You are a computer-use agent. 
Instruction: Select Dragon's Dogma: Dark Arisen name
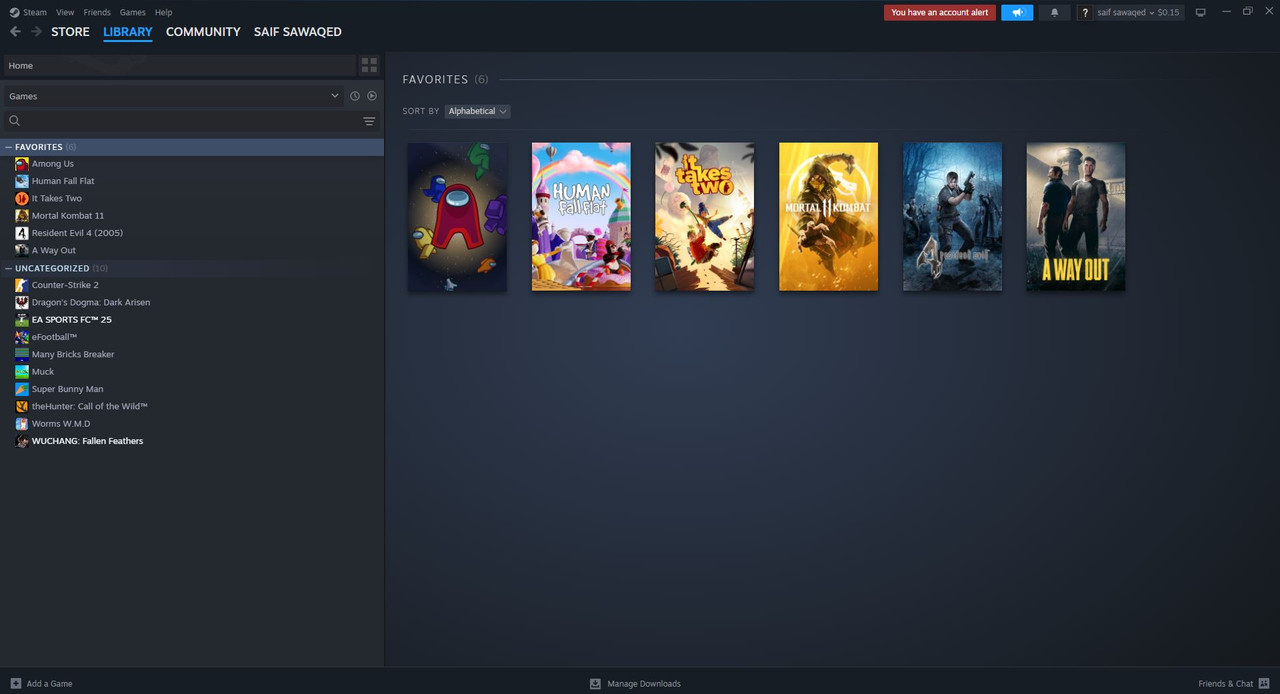[91, 302]
